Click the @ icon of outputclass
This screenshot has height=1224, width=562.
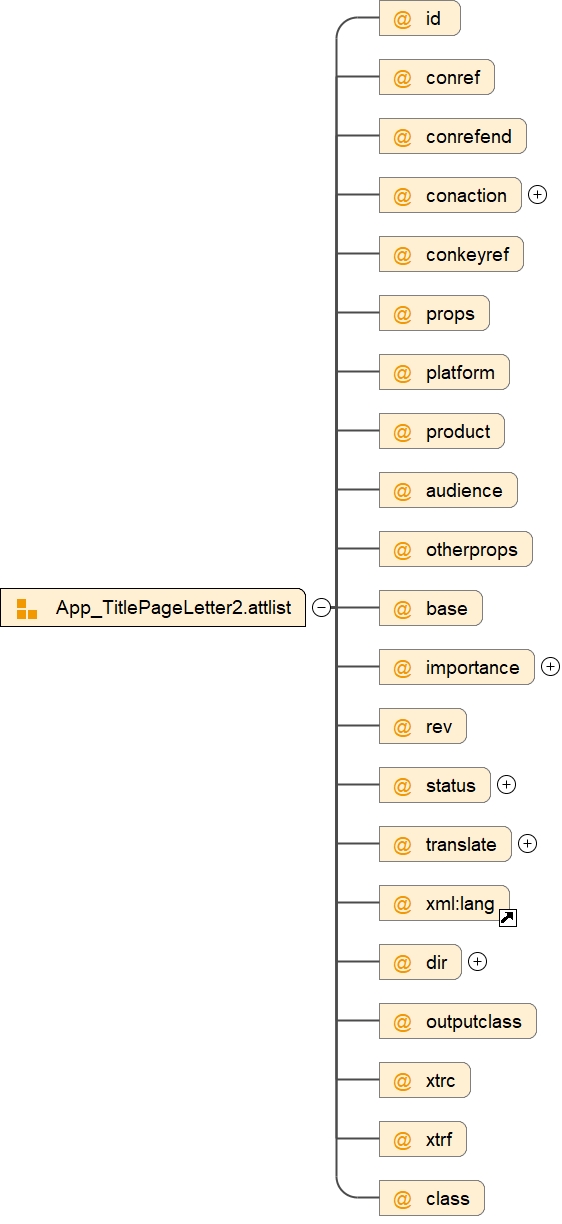click(403, 1022)
